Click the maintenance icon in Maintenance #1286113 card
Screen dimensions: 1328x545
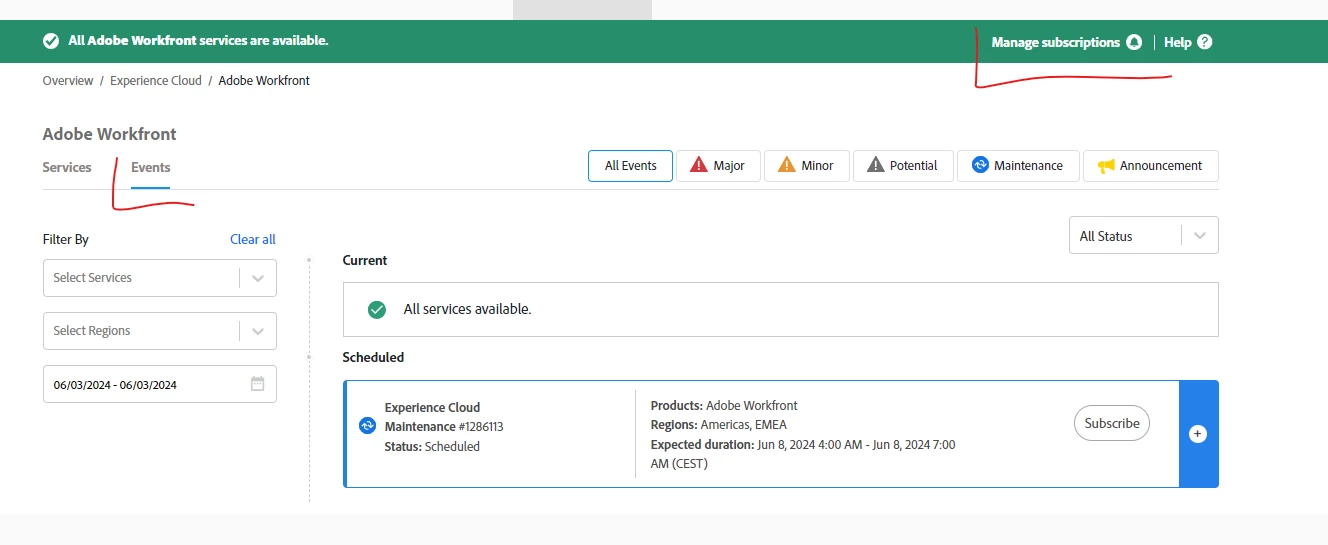[367, 426]
